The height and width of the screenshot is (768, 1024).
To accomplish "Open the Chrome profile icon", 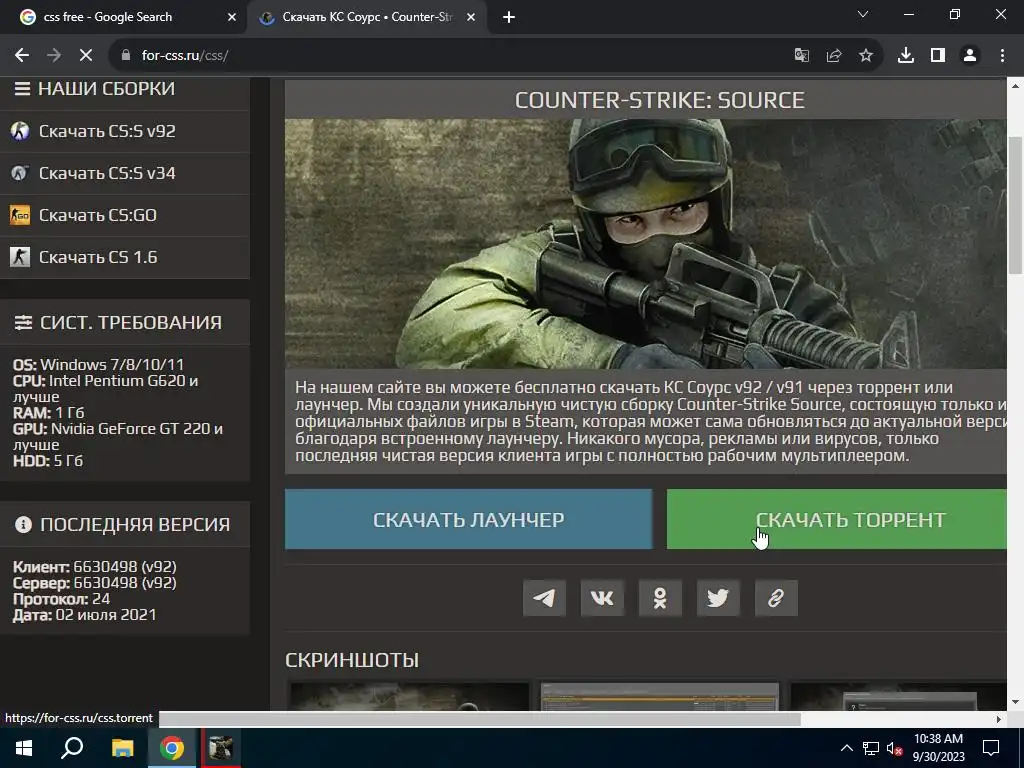I will click(970, 56).
